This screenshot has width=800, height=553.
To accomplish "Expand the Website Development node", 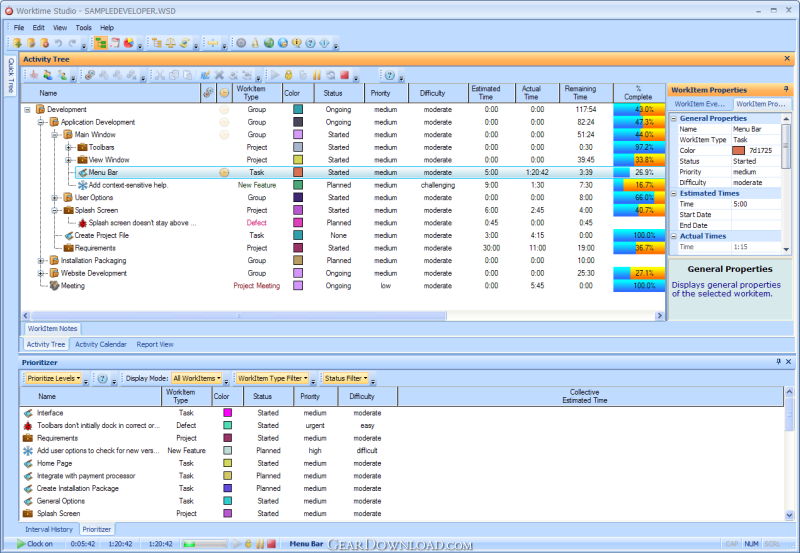I will [41, 273].
